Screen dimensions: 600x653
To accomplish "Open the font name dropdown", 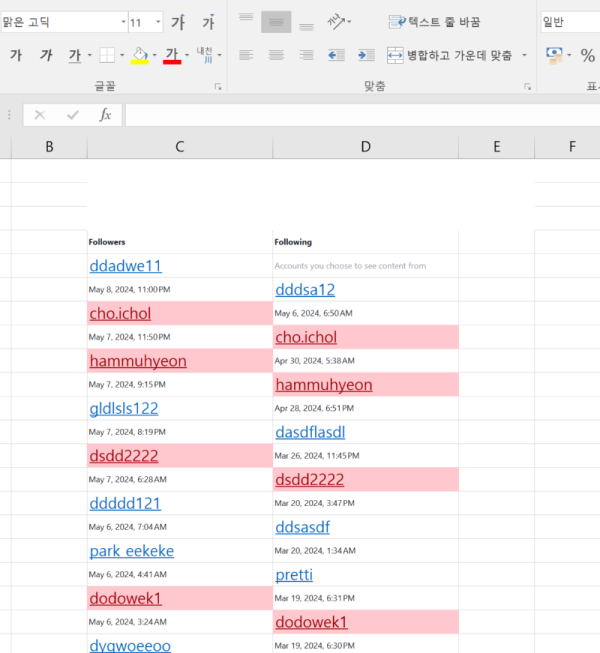I will pos(123,22).
